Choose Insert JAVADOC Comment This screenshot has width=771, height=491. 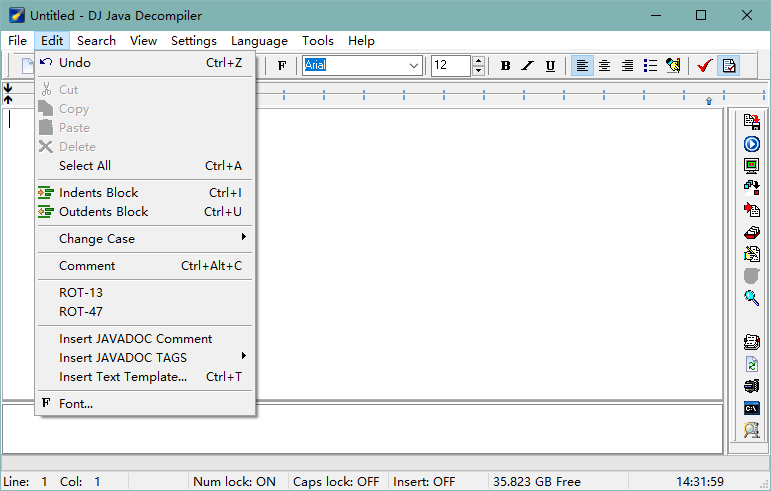pos(145,339)
